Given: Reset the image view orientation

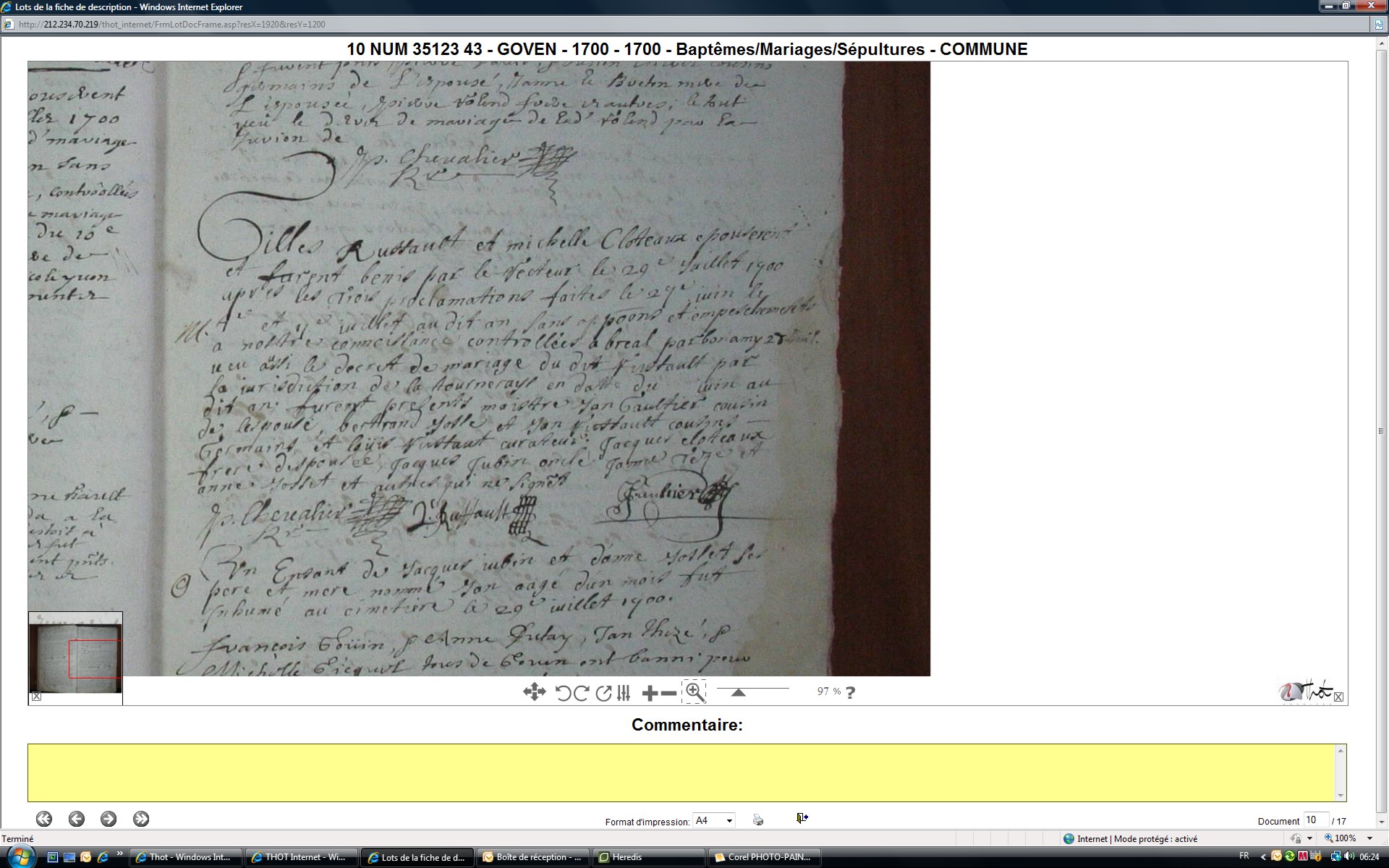Looking at the screenshot, I should tap(603, 693).
